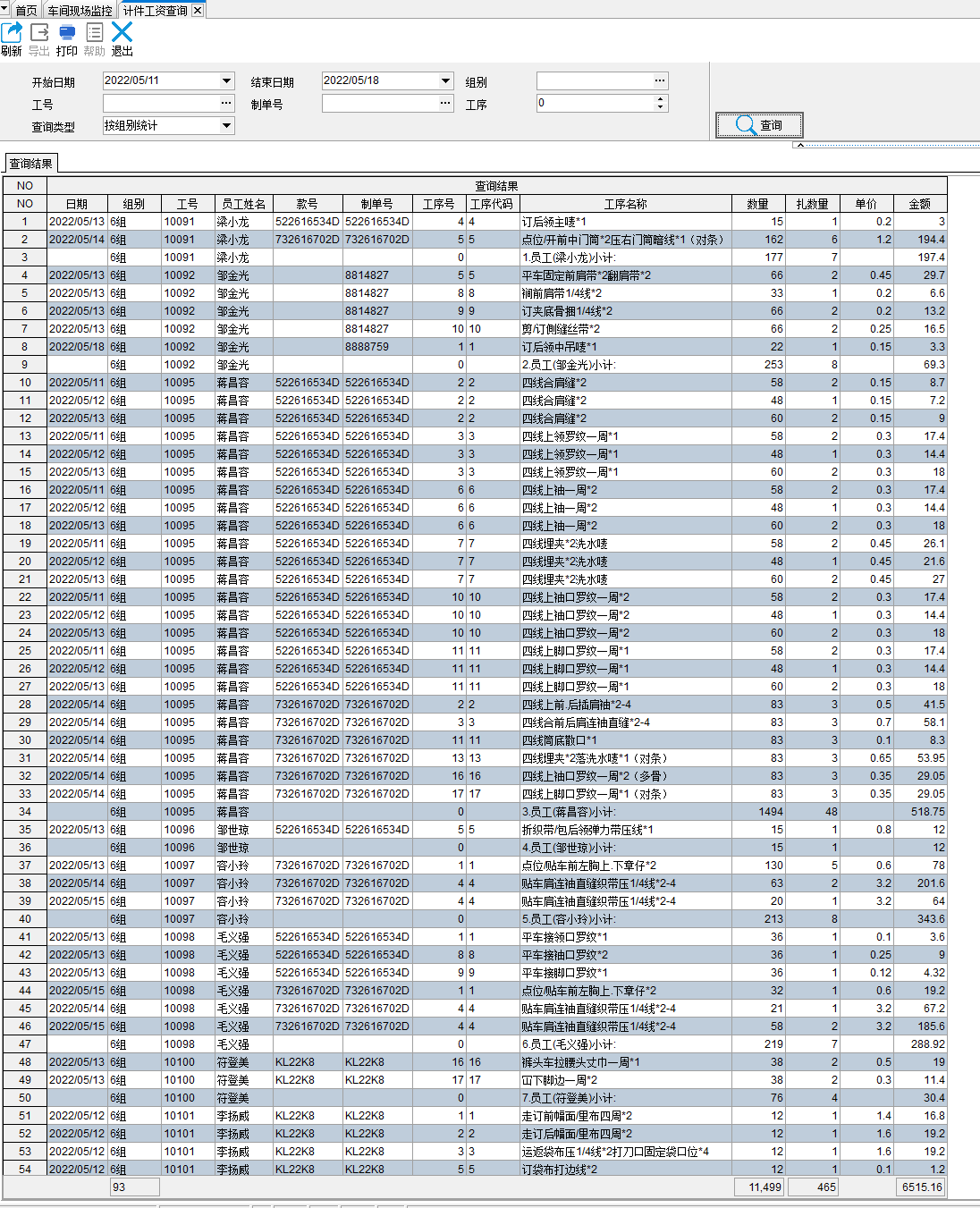Select the 走订前幅面/里布四周*2 cell

(626, 1116)
